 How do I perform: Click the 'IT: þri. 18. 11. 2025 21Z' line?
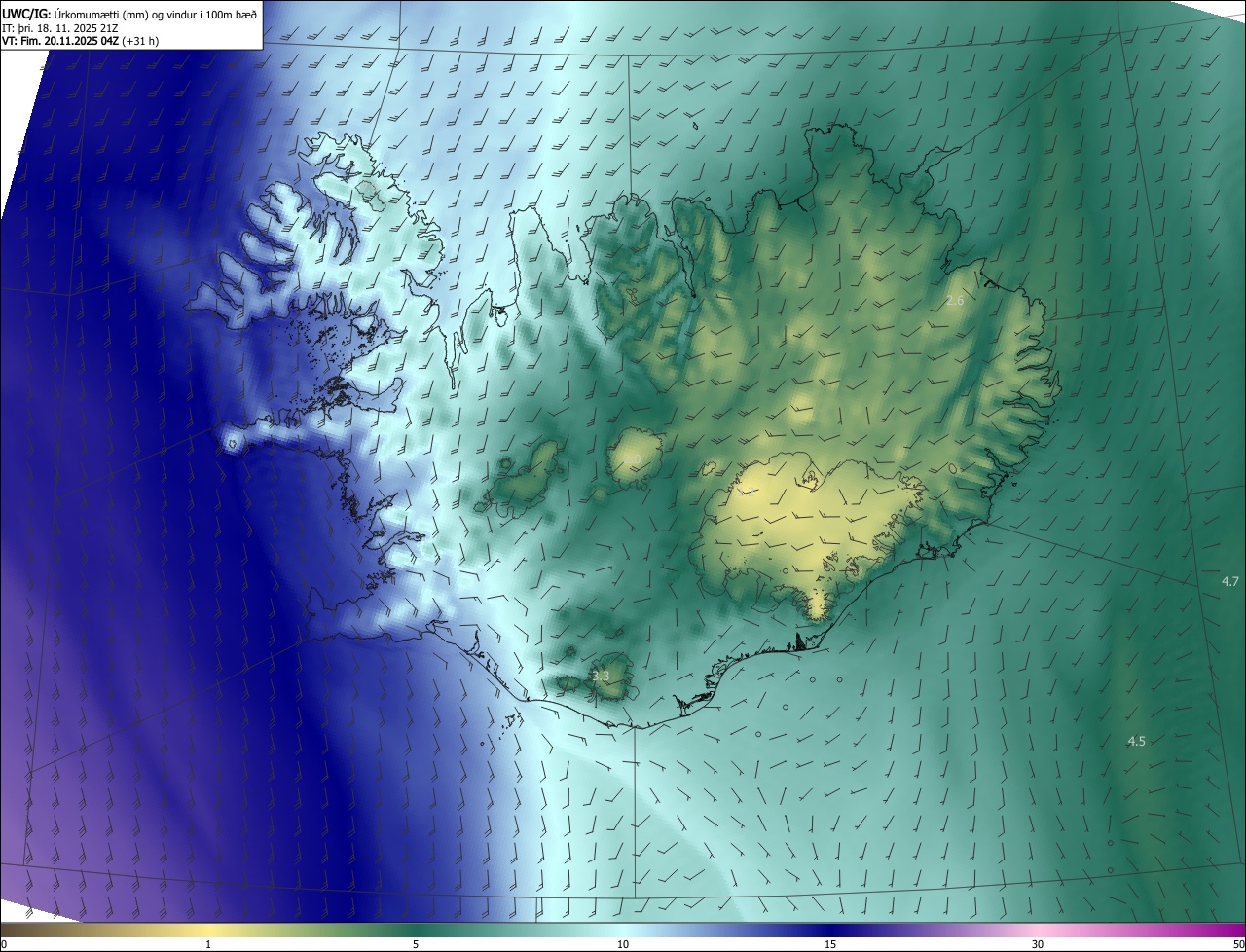[60, 28]
